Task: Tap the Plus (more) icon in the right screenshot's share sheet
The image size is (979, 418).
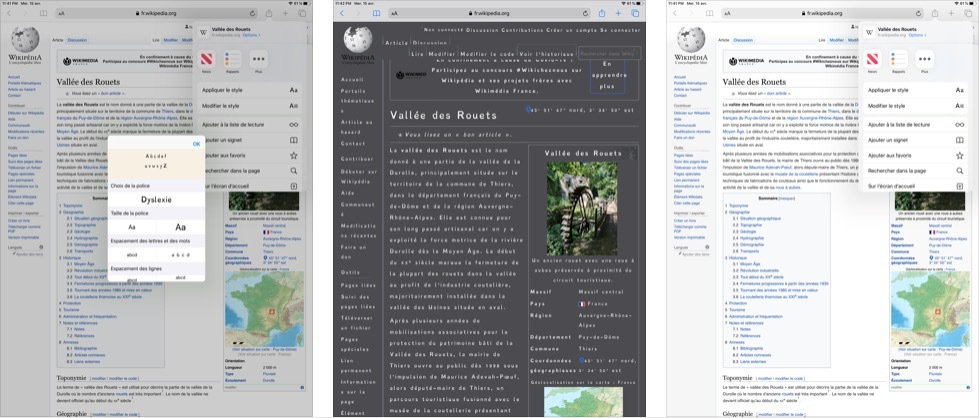Action: tap(925, 59)
